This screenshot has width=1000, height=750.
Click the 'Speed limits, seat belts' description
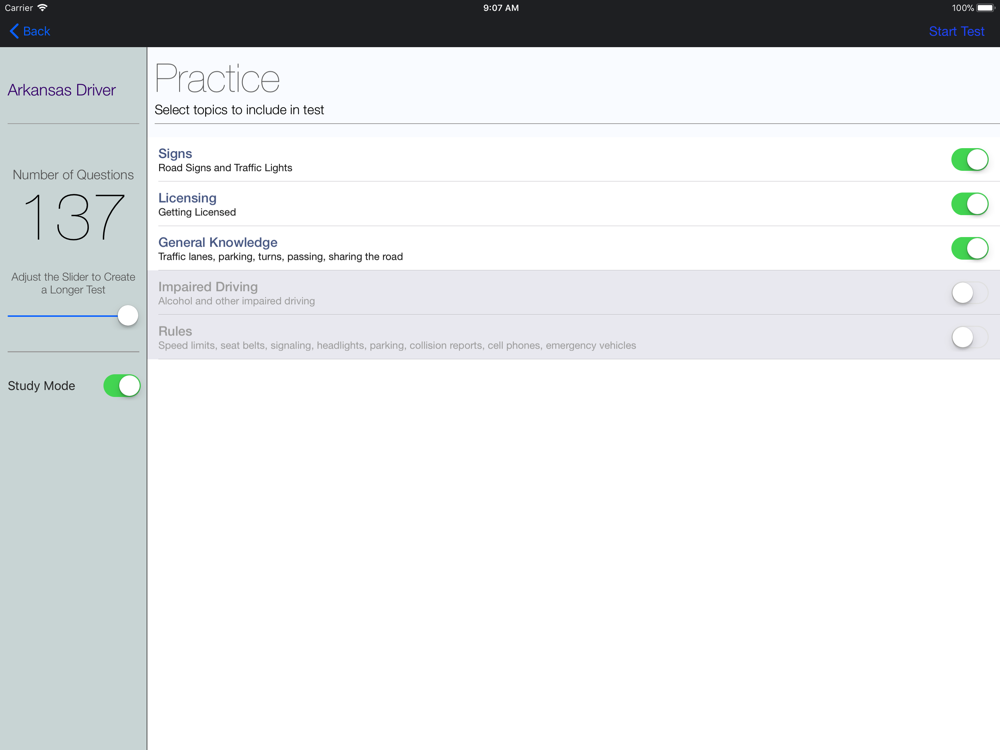tap(397, 346)
